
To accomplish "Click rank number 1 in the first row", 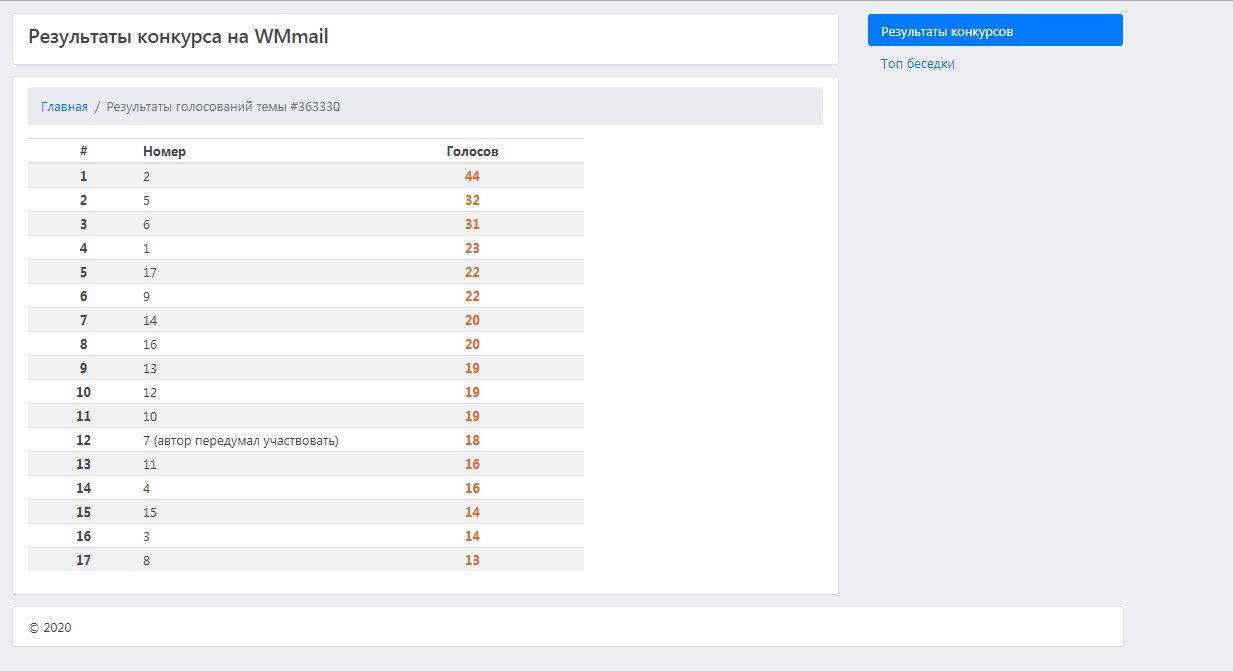I will [83, 176].
